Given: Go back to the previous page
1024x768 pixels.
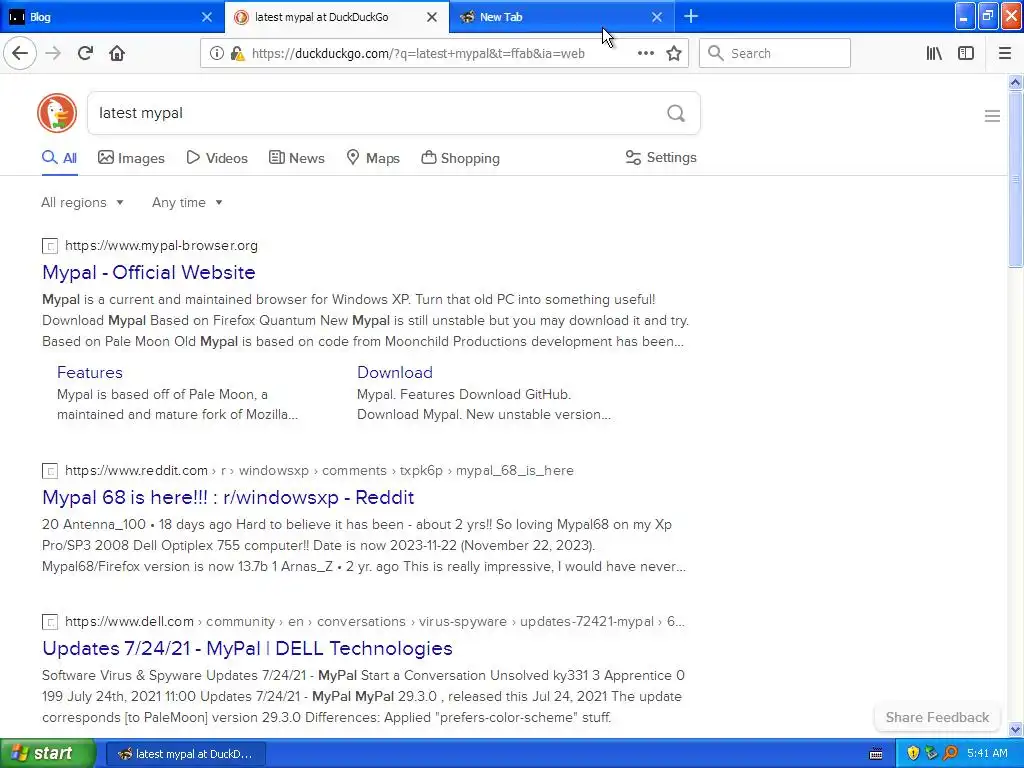Looking at the screenshot, I should click(20, 53).
